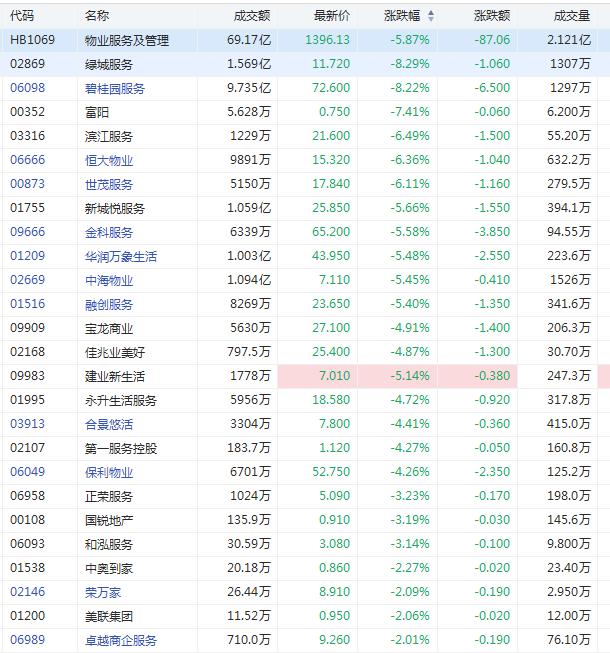Open the 华润万象生活 stock link
Image resolution: width=610 pixels, height=653 pixels.
pos(121,256)
